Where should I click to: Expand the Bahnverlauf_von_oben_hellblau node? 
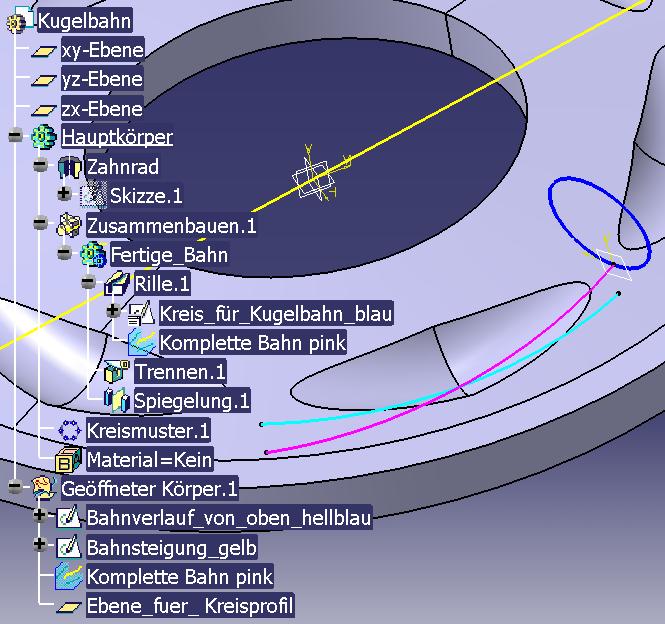pos(39,515)
